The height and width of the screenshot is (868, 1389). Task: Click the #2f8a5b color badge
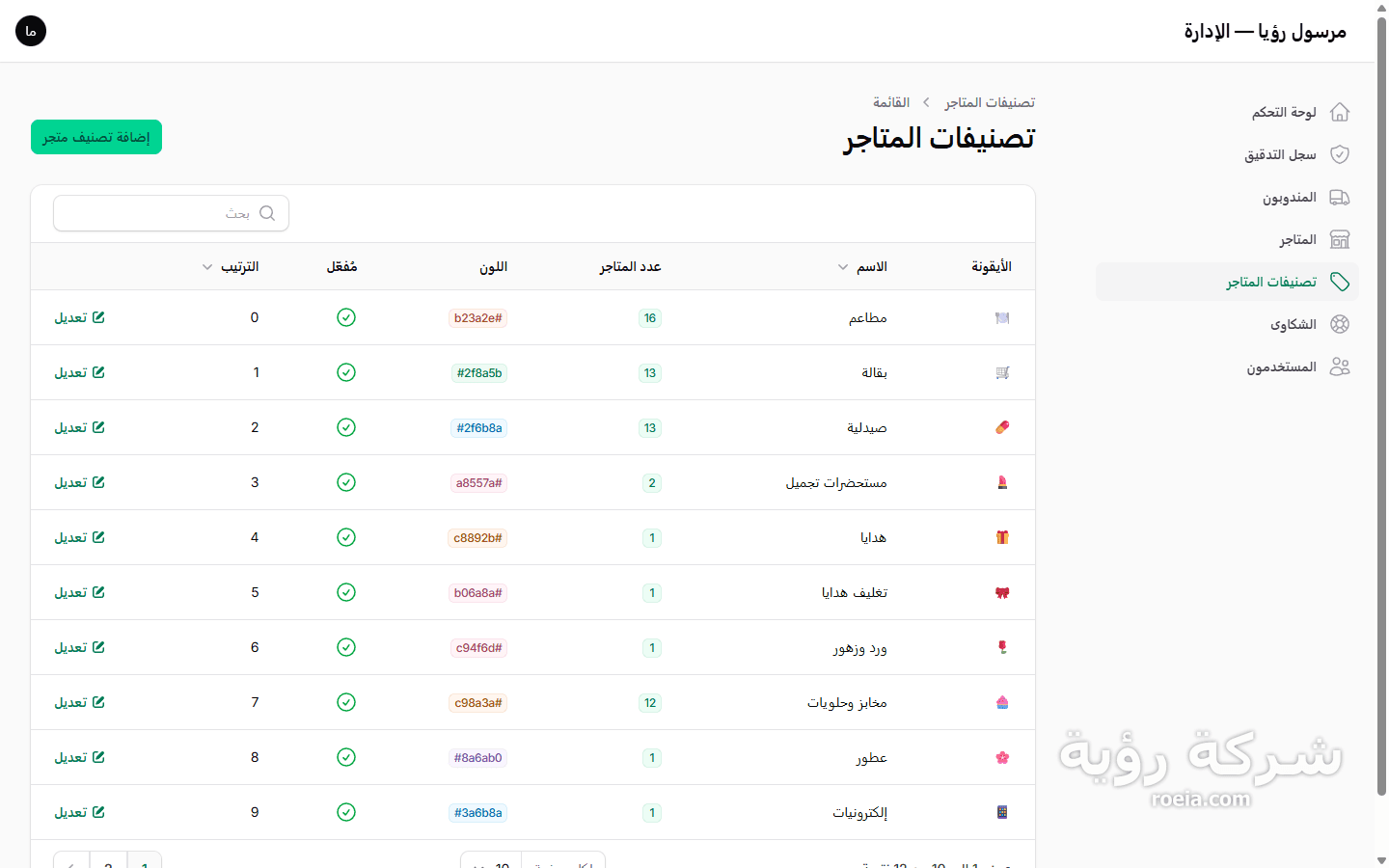click(479, 373)
